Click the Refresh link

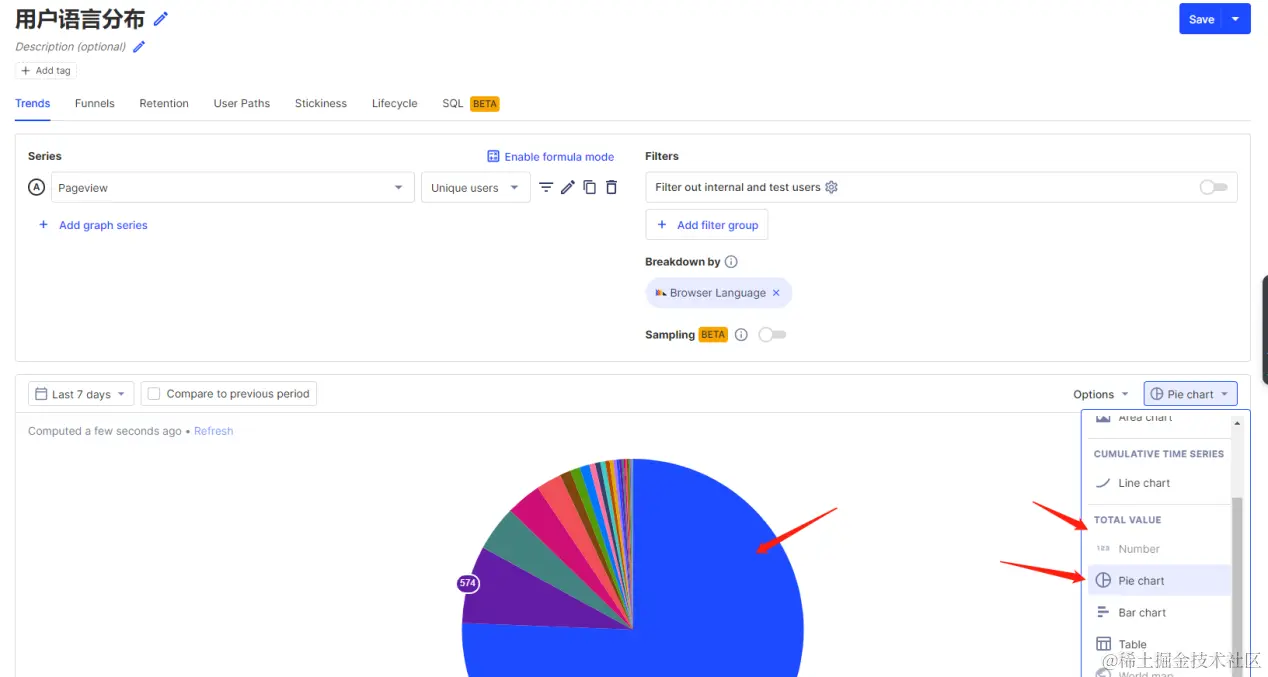coord(214,431)
